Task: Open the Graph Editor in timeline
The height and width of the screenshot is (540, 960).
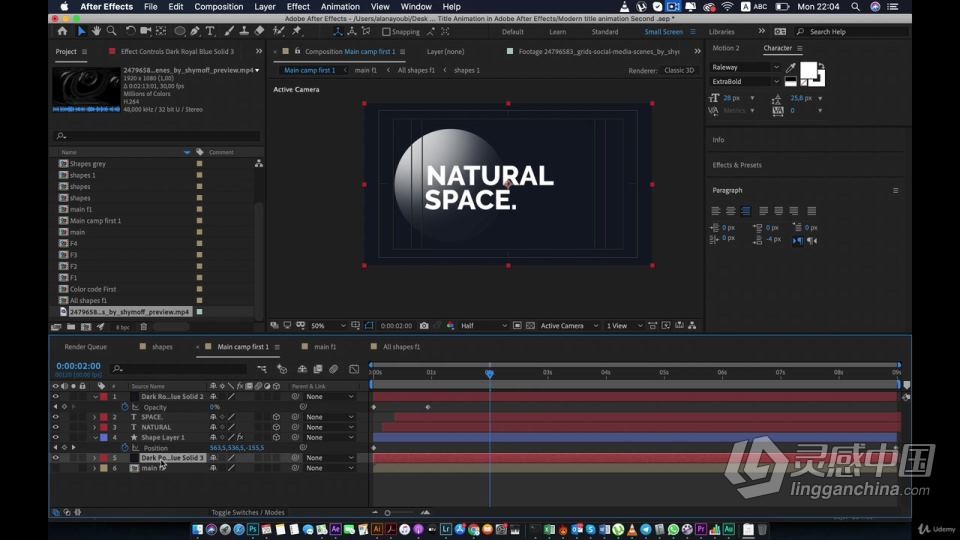Action: click(354, 369)
